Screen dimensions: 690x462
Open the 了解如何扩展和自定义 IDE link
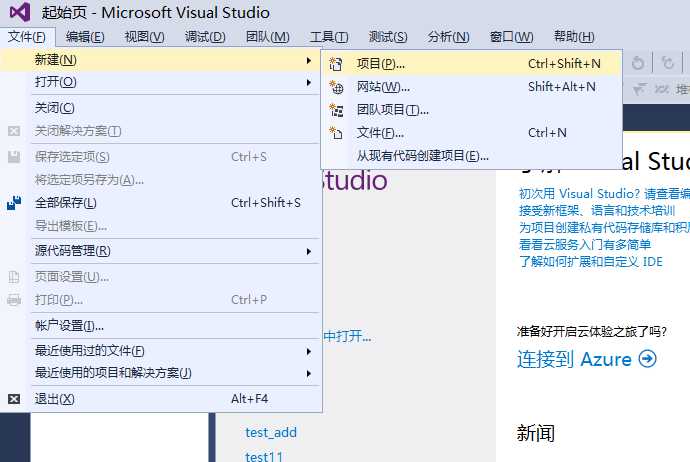tap(591, 262)
